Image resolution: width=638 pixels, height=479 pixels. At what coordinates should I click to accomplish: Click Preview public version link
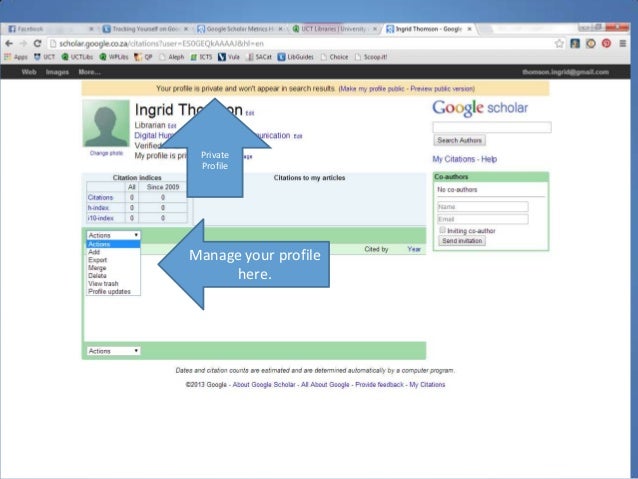pyautogui.click(x=442, y=89)
